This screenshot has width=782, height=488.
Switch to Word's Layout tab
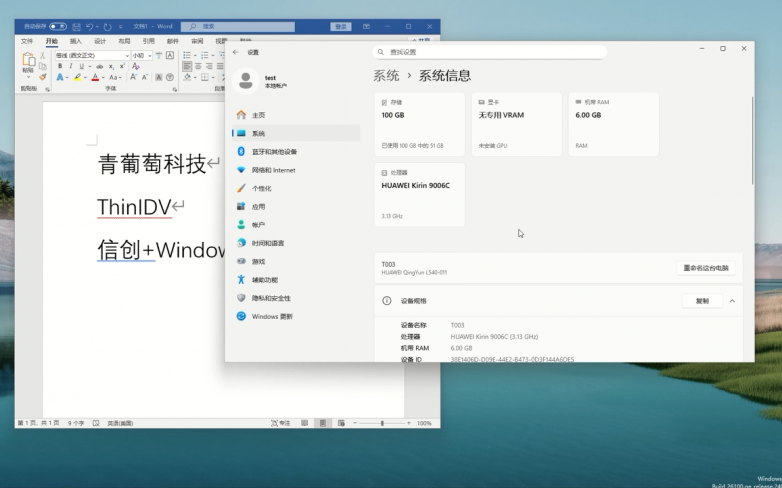(x=124, y=41)
